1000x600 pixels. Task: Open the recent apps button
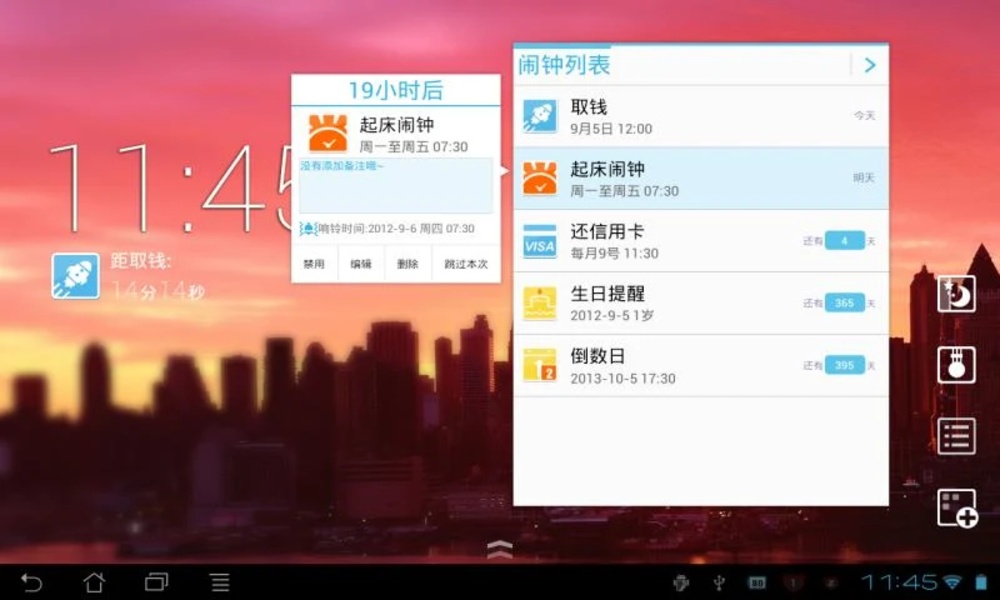pos(156,582)
